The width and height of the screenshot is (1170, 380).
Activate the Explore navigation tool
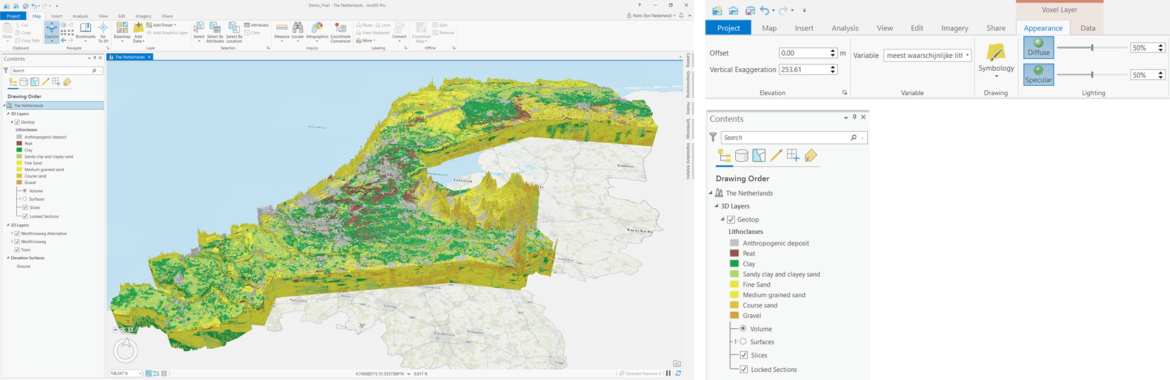[x=51, y=31]
